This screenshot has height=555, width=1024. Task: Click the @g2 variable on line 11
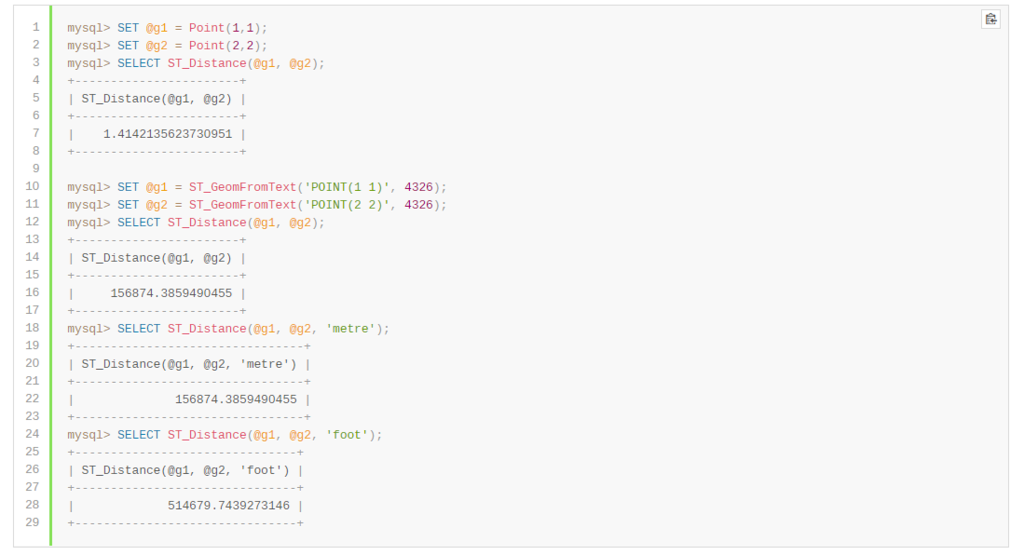pyautogui.click(x=157, y=204)
